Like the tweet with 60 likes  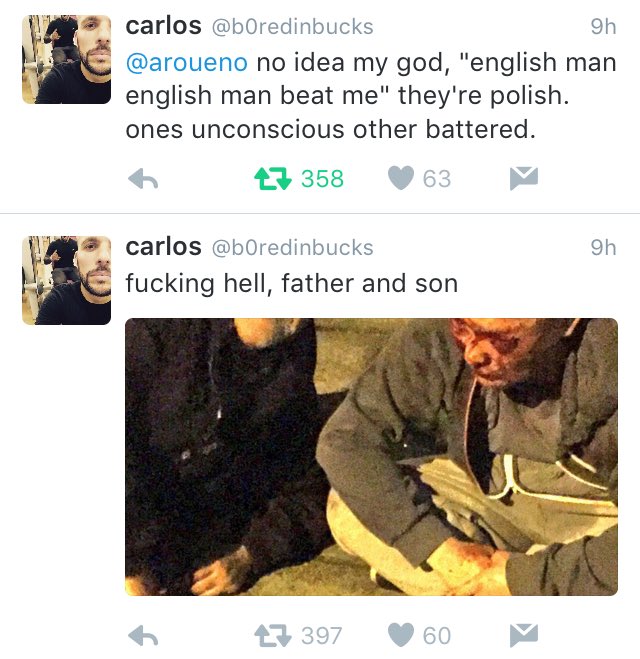click(x=401, y=635)
